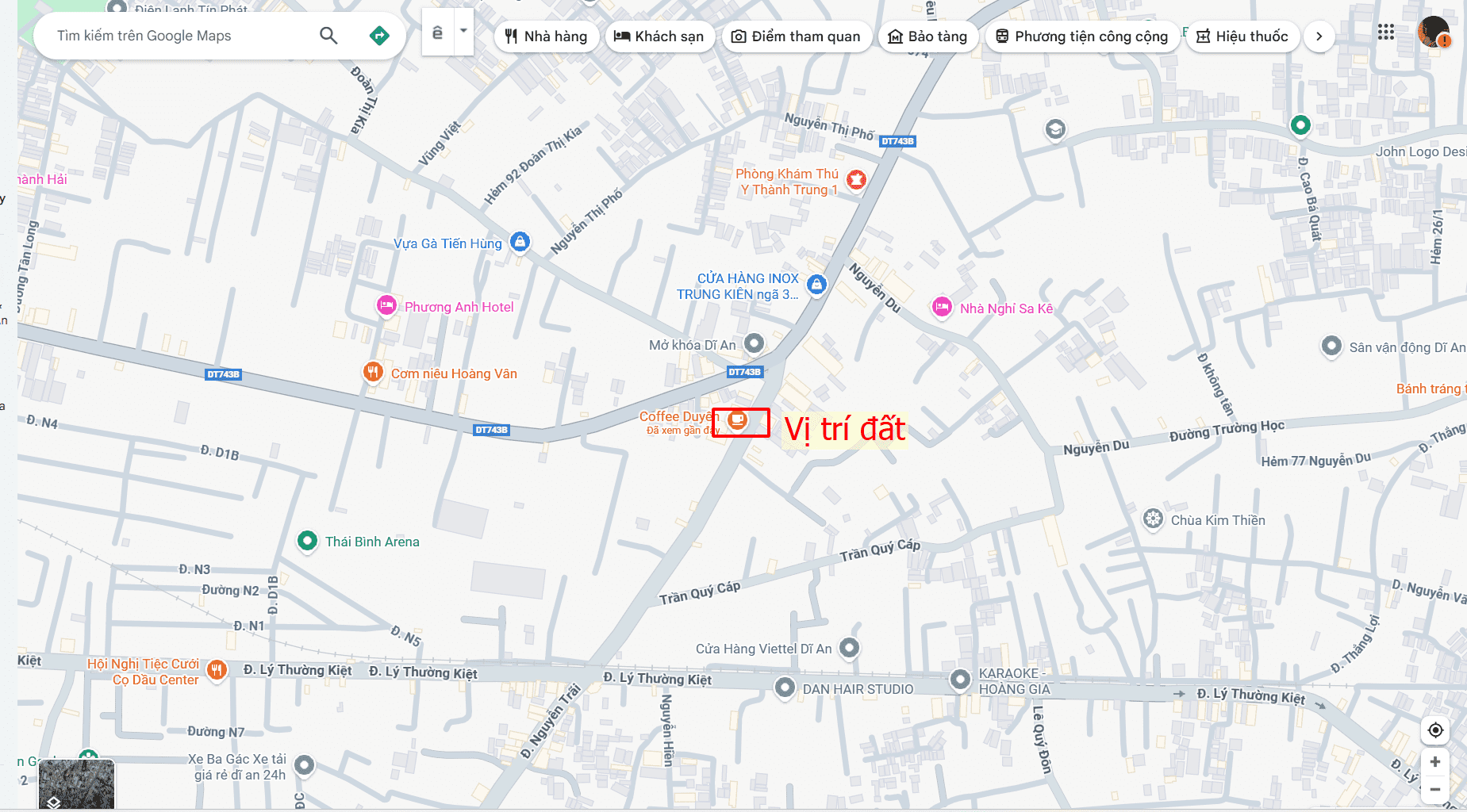Switch to satellite layer thumbnail

click(76, 784)
